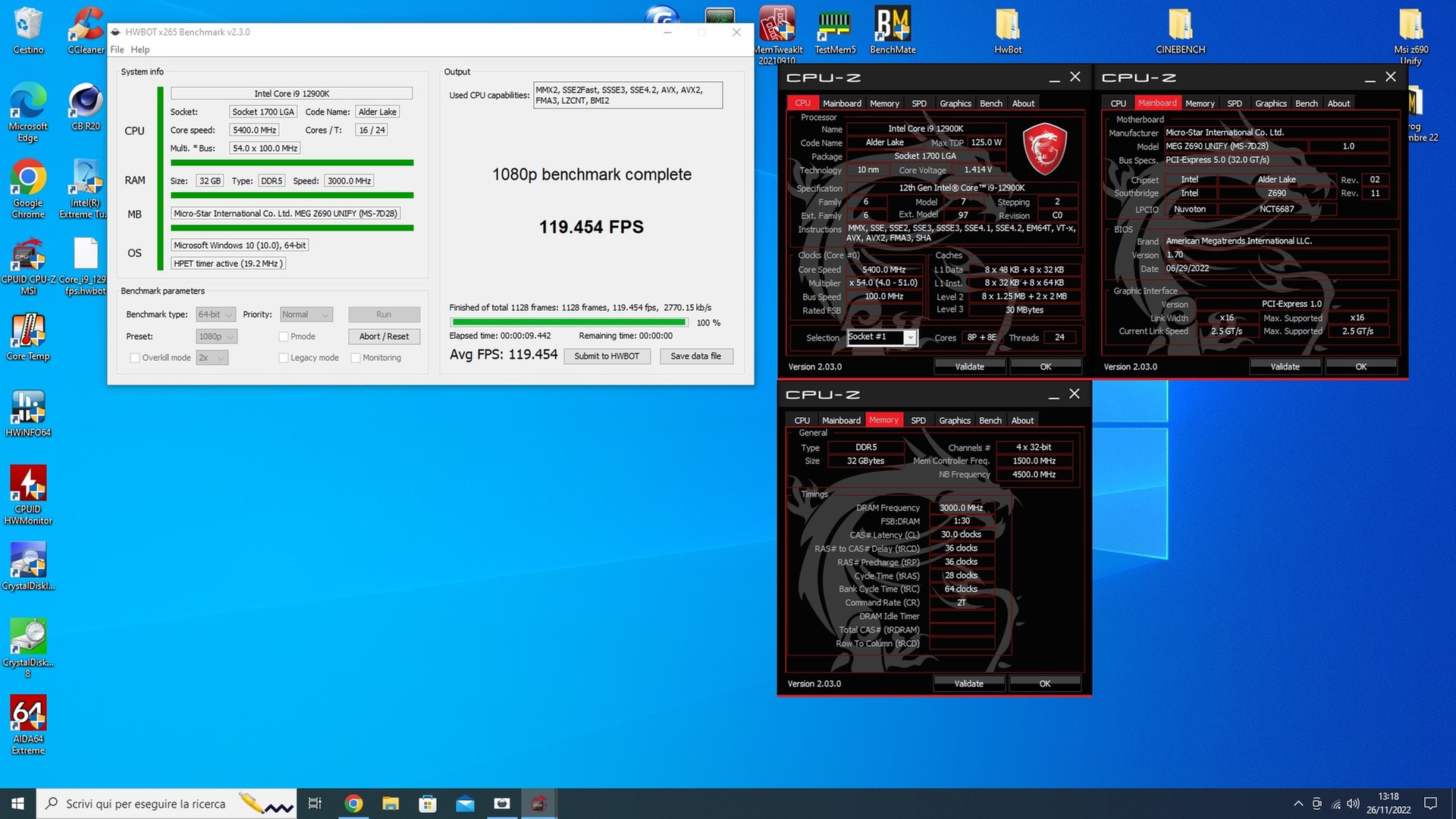Open MemTweakIt desktop shortcut
The height and width of the screenshot is (819, 1456).
(778, 35)
